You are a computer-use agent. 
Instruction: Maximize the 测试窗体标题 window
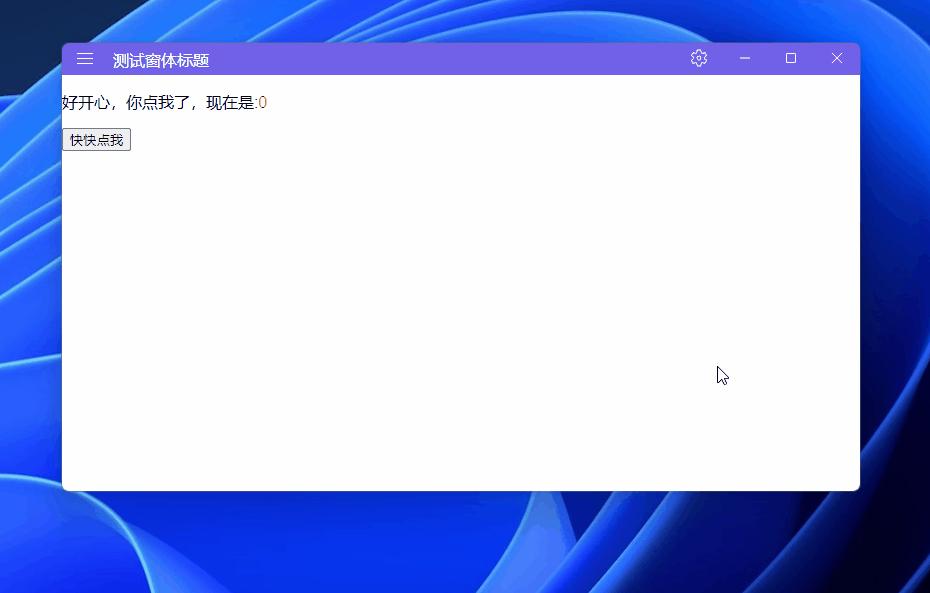point(790,58)
